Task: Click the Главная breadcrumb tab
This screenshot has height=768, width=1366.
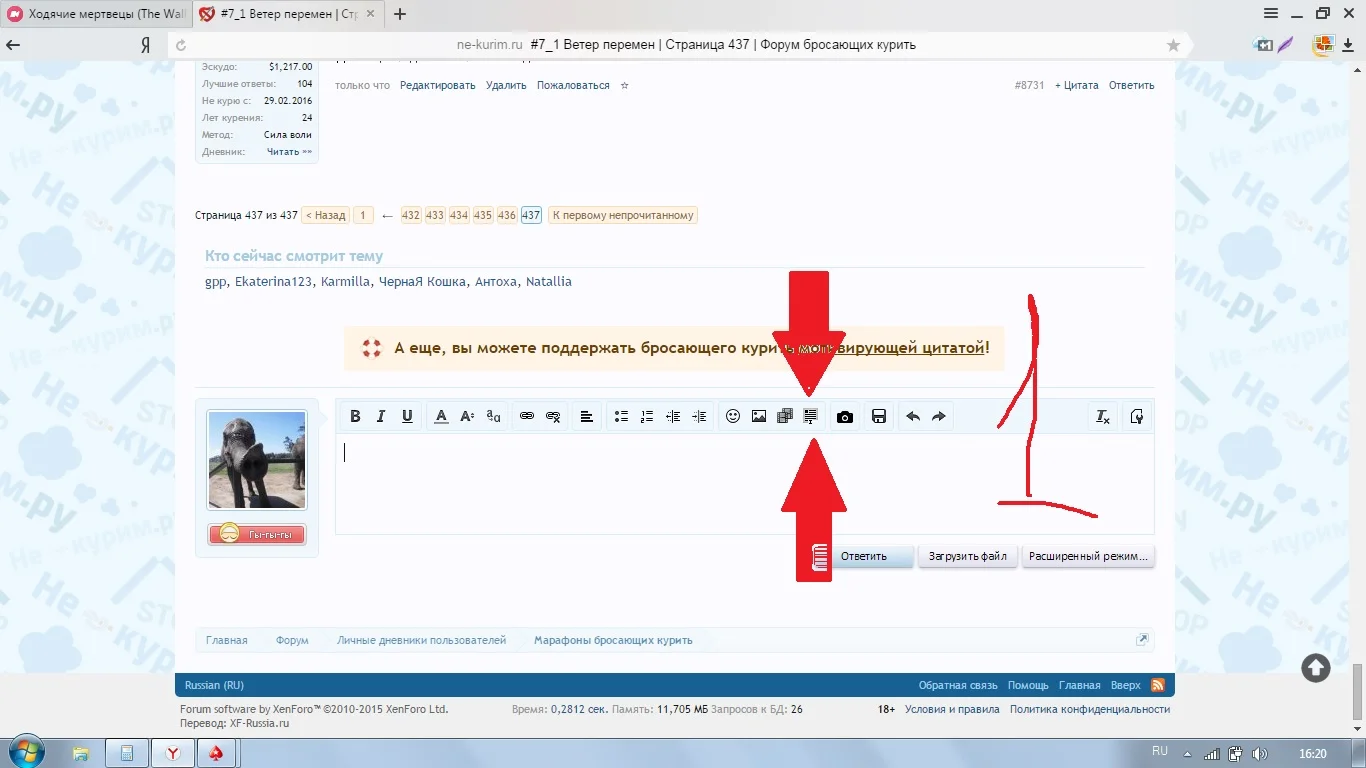Action: (x=227, y=640)
